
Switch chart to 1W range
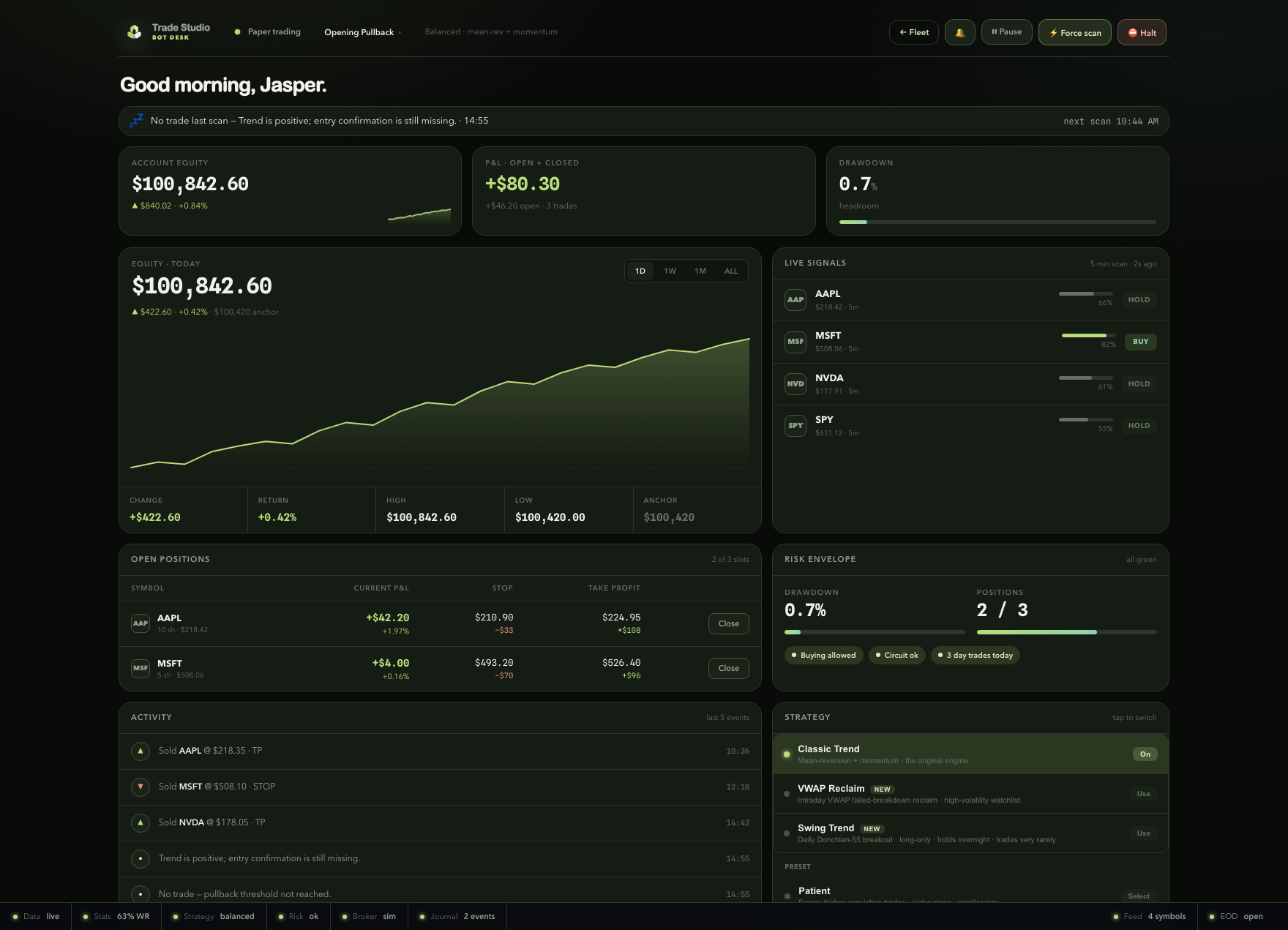pyautogui.click(x=670, y=271)
